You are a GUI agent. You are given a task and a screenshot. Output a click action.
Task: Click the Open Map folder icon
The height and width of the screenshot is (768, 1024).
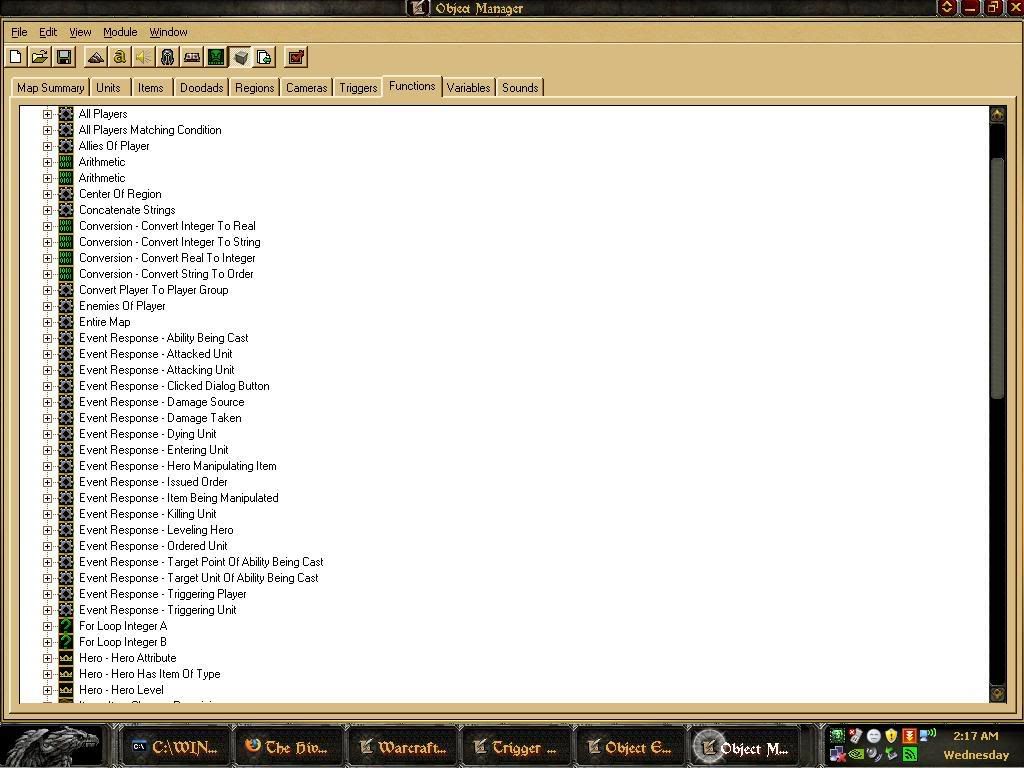pos(40,57)
